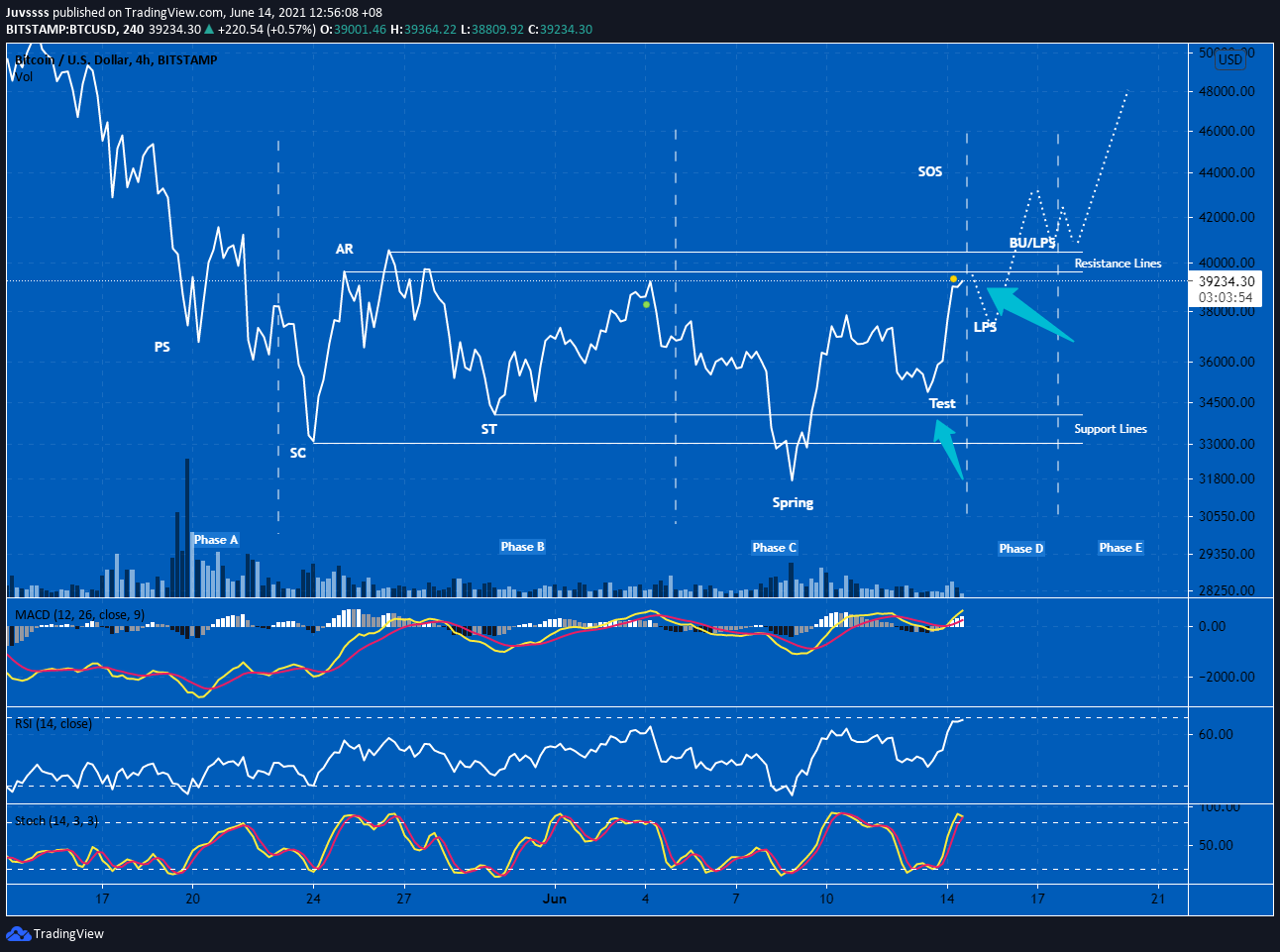Select the RSI (14, close) indicator label
Image resolution: width=1280 pixels, height=952 pixels.
[53, 723]
